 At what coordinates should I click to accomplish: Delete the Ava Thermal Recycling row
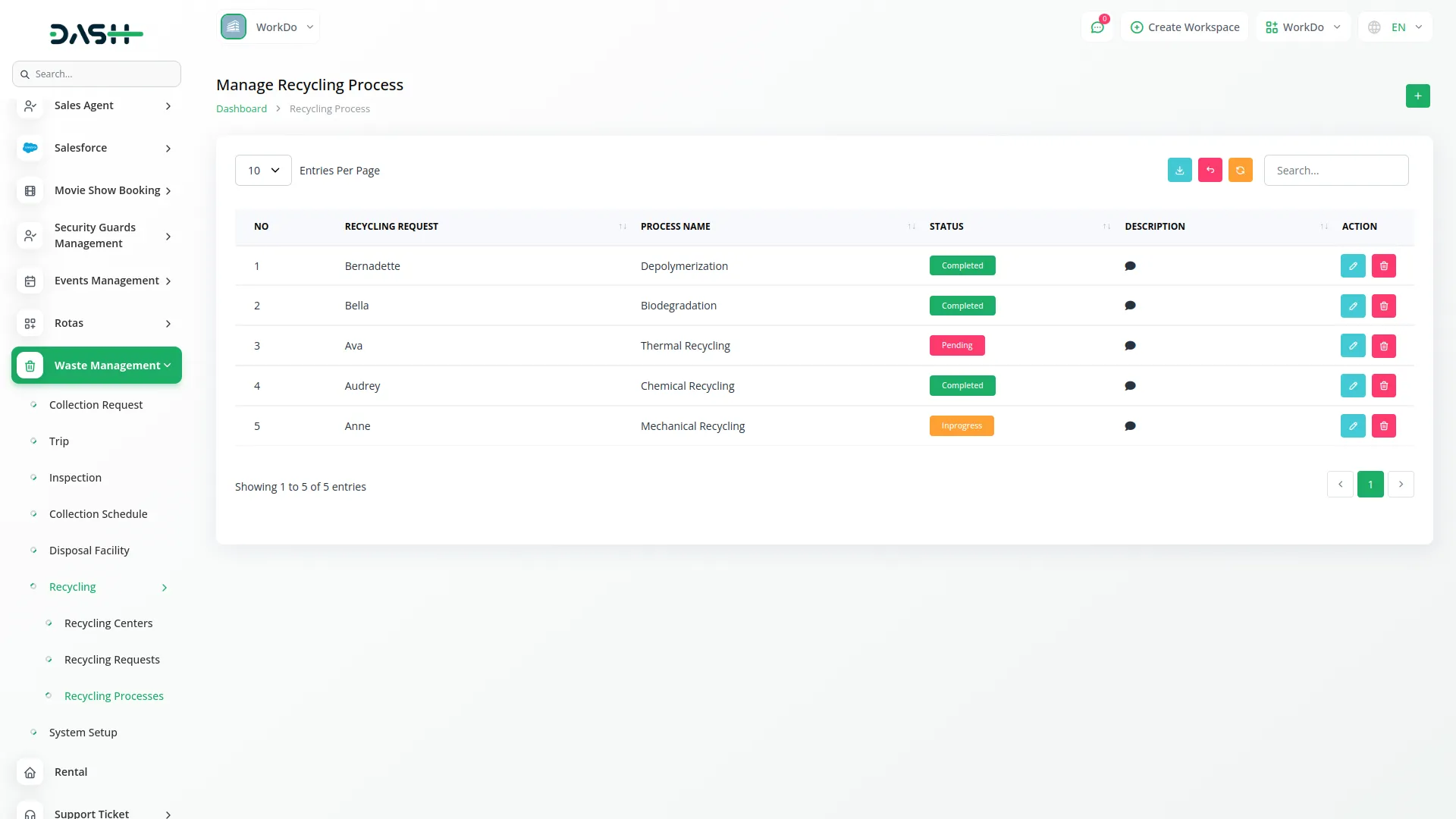pos(1383,346)
